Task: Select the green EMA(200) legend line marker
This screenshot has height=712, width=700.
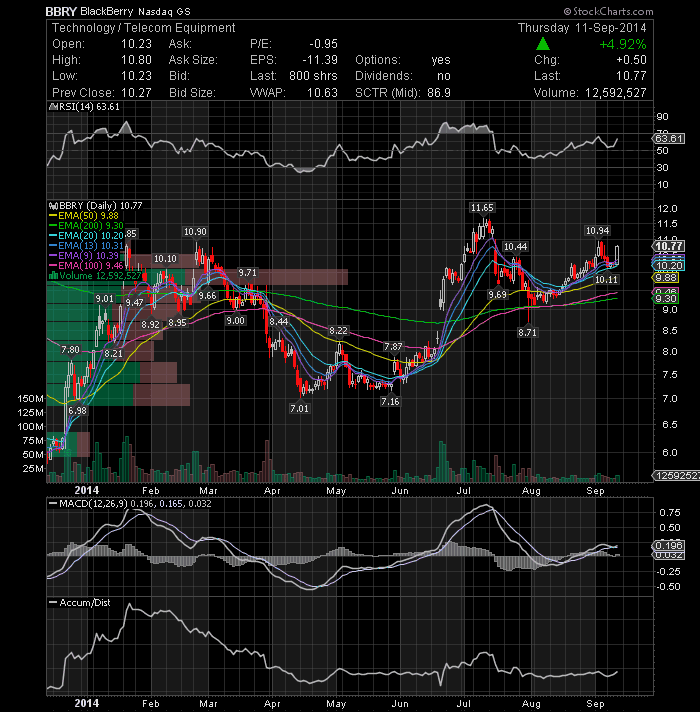Action: [53, 226]
